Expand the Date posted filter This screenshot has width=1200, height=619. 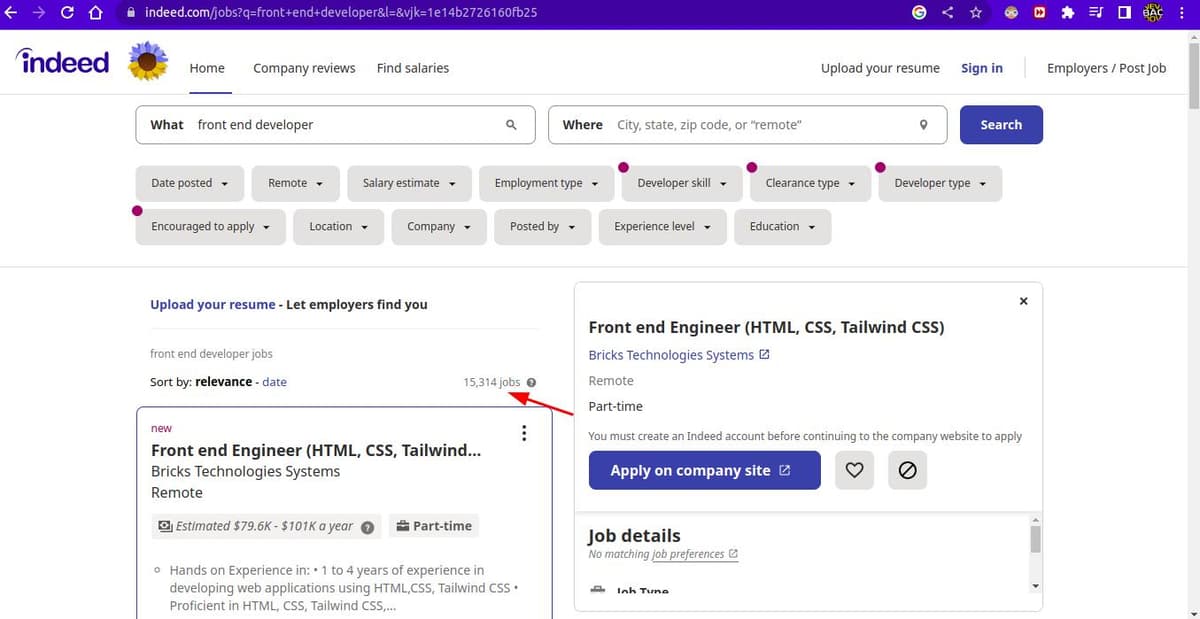coord(189,183)
